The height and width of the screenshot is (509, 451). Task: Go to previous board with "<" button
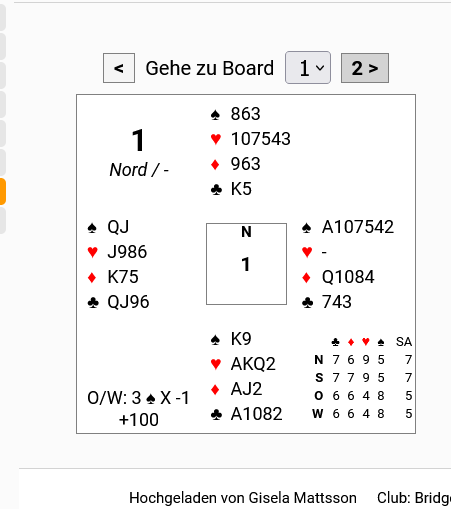click(119, 68)
